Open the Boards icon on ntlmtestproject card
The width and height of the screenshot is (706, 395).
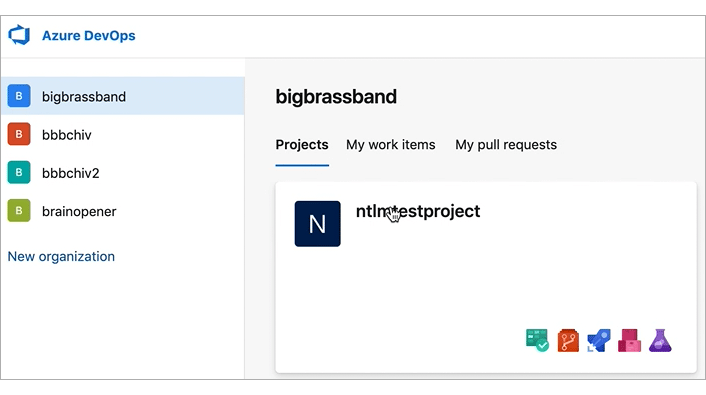pos(537,340)
